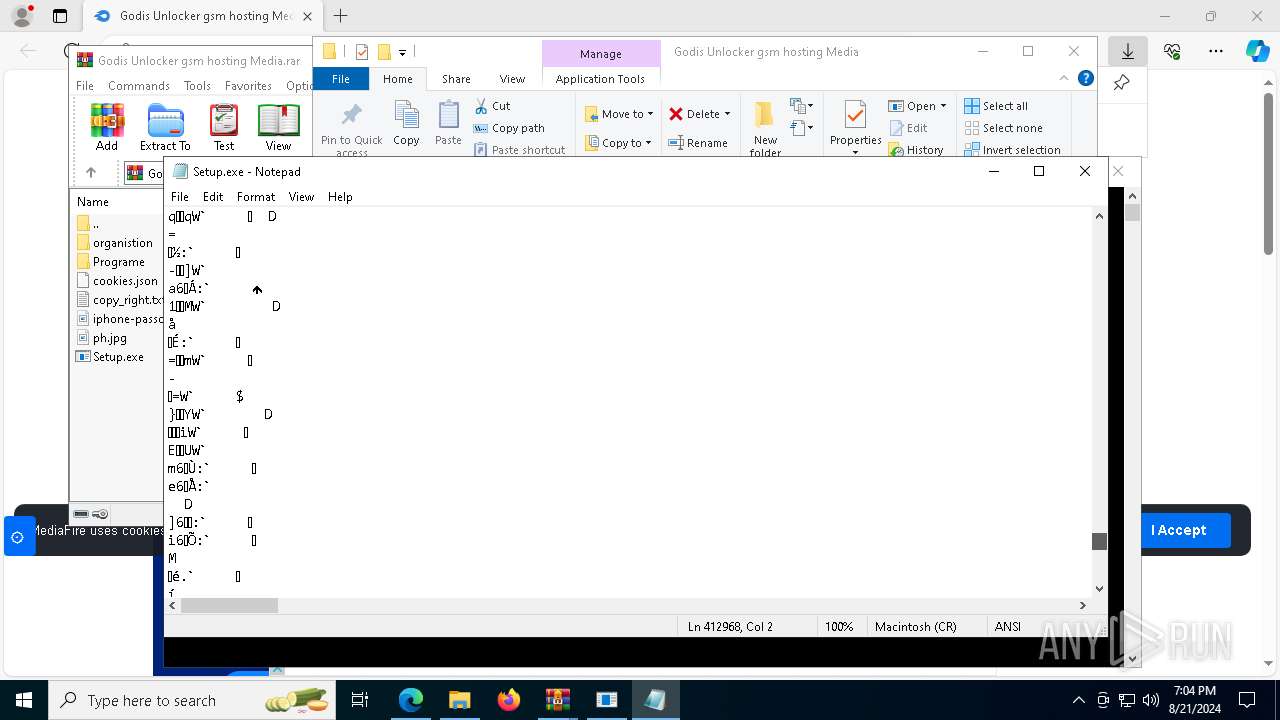Open Quick Access Toolbar customize dropdown
Viewport: 1280px width, 720px height.
tap(402, 52)
